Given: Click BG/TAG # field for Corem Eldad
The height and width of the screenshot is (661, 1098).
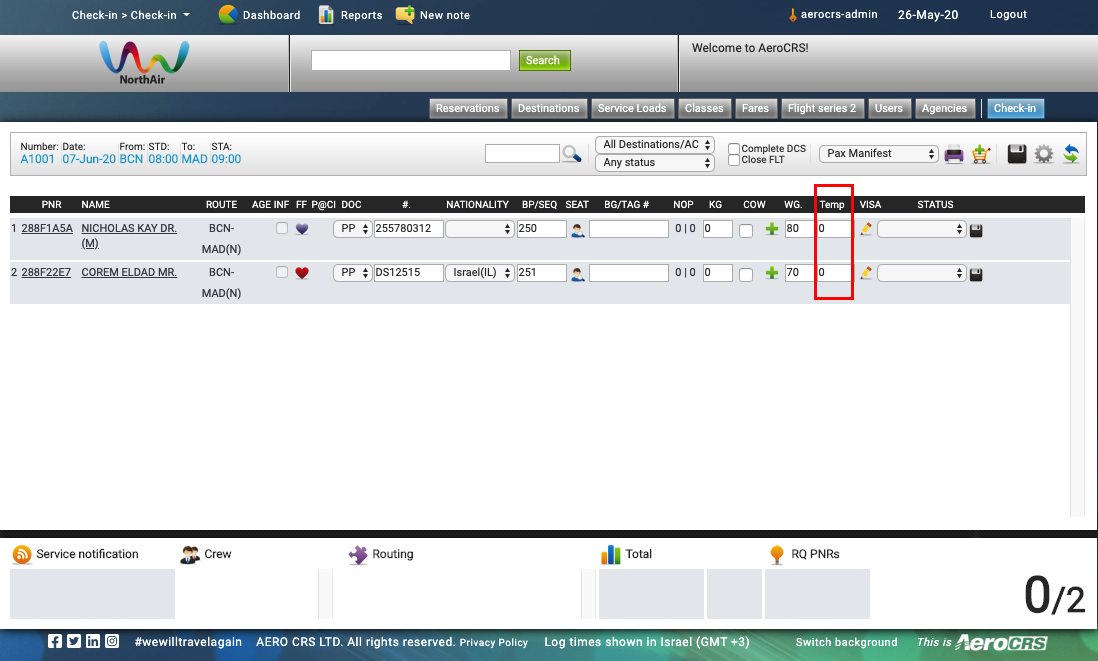Looking at the screenshot, I should click(629, 273).
